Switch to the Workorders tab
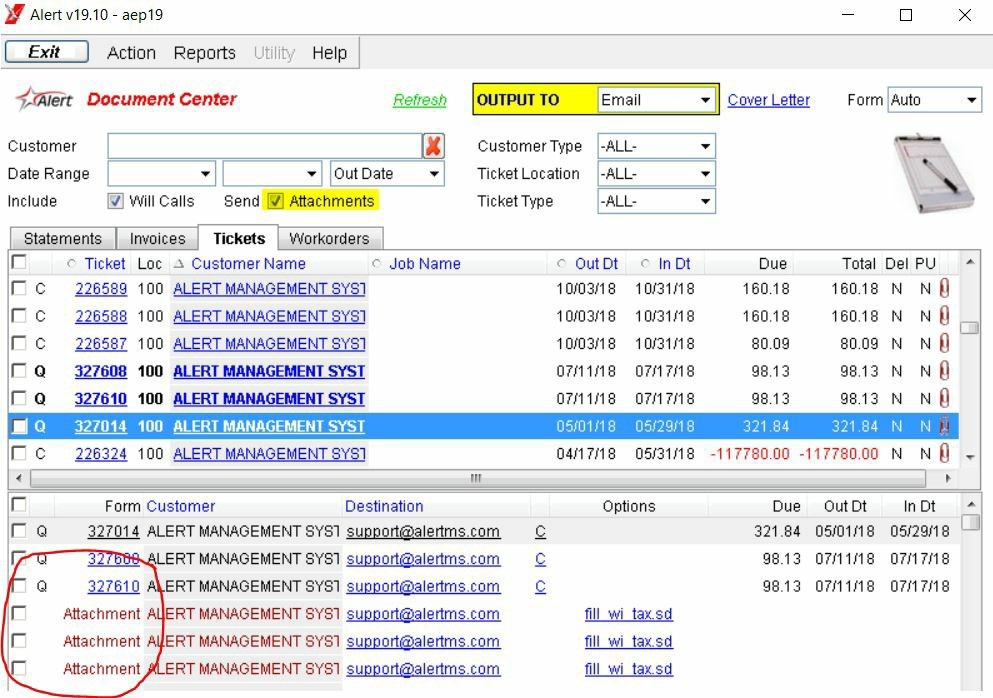Screen dimensions: 993x698 tap(329, 238)
